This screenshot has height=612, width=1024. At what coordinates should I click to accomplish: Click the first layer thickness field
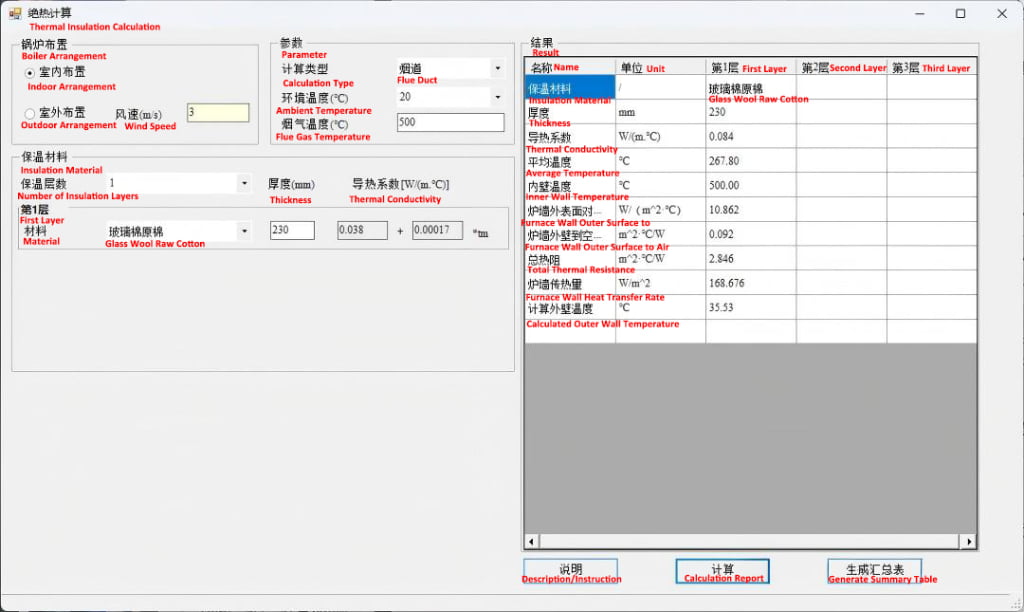[x=292, y=231]
